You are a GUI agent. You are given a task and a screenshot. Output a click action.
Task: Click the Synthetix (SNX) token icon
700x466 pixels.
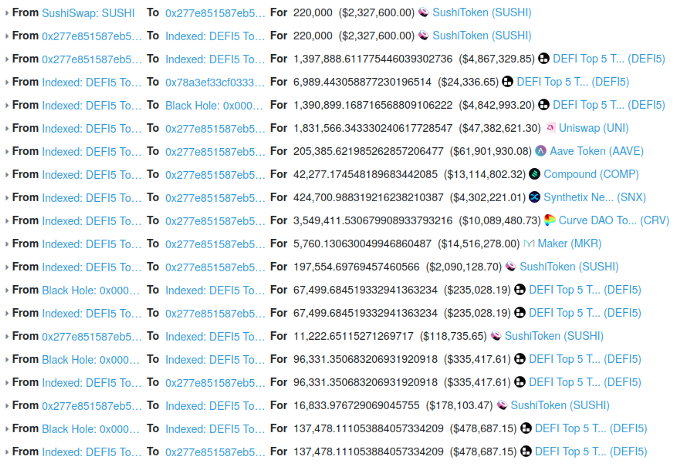point(534,197)
